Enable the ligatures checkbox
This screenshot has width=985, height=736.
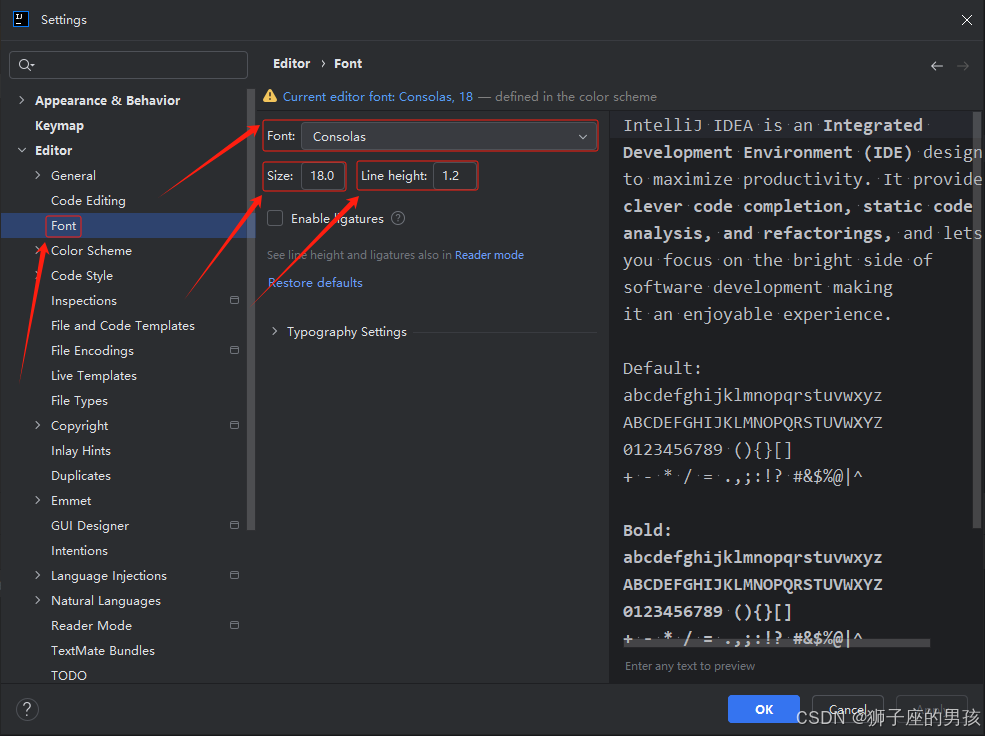(x=275, y=218)
